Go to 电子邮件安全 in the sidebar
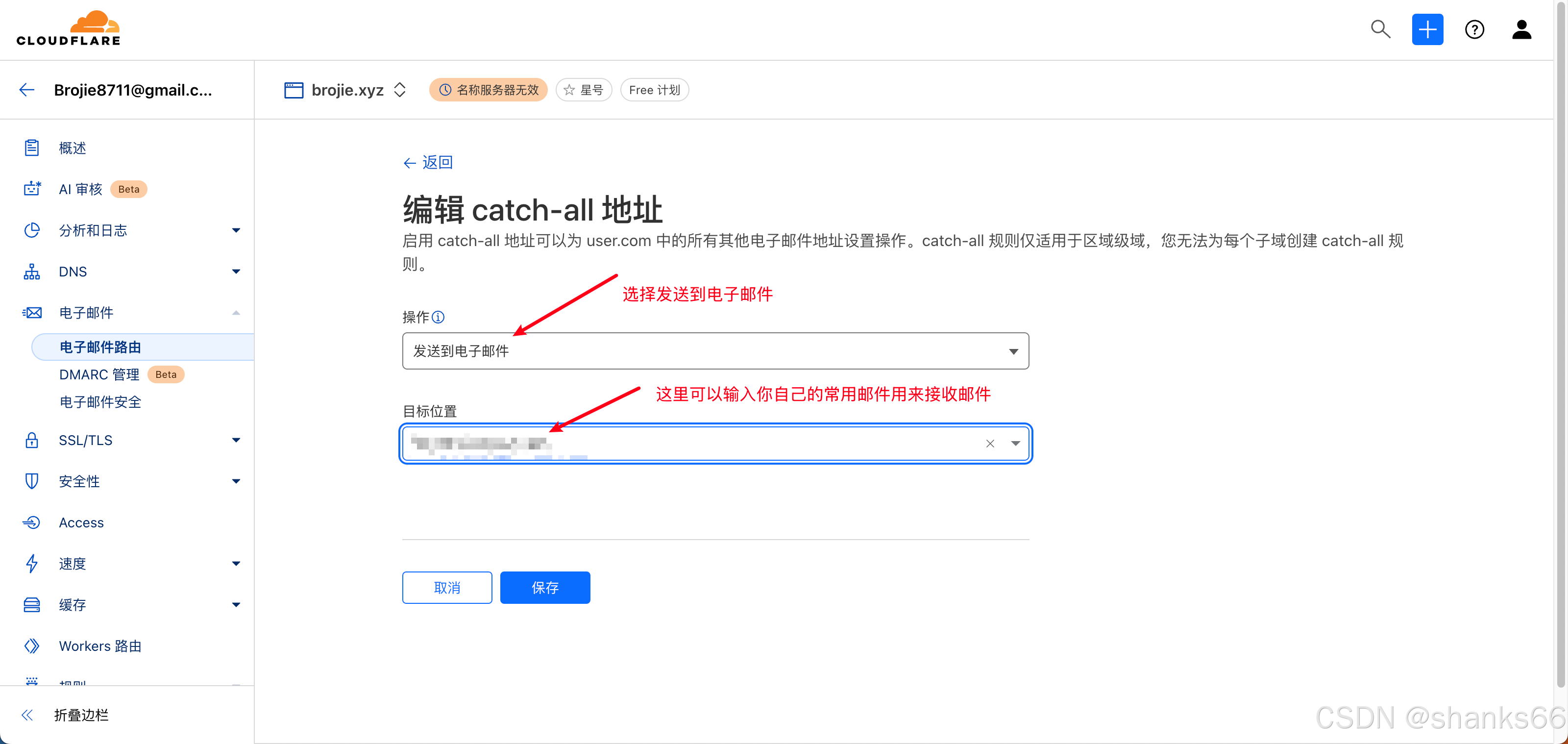 click(100, 402)
